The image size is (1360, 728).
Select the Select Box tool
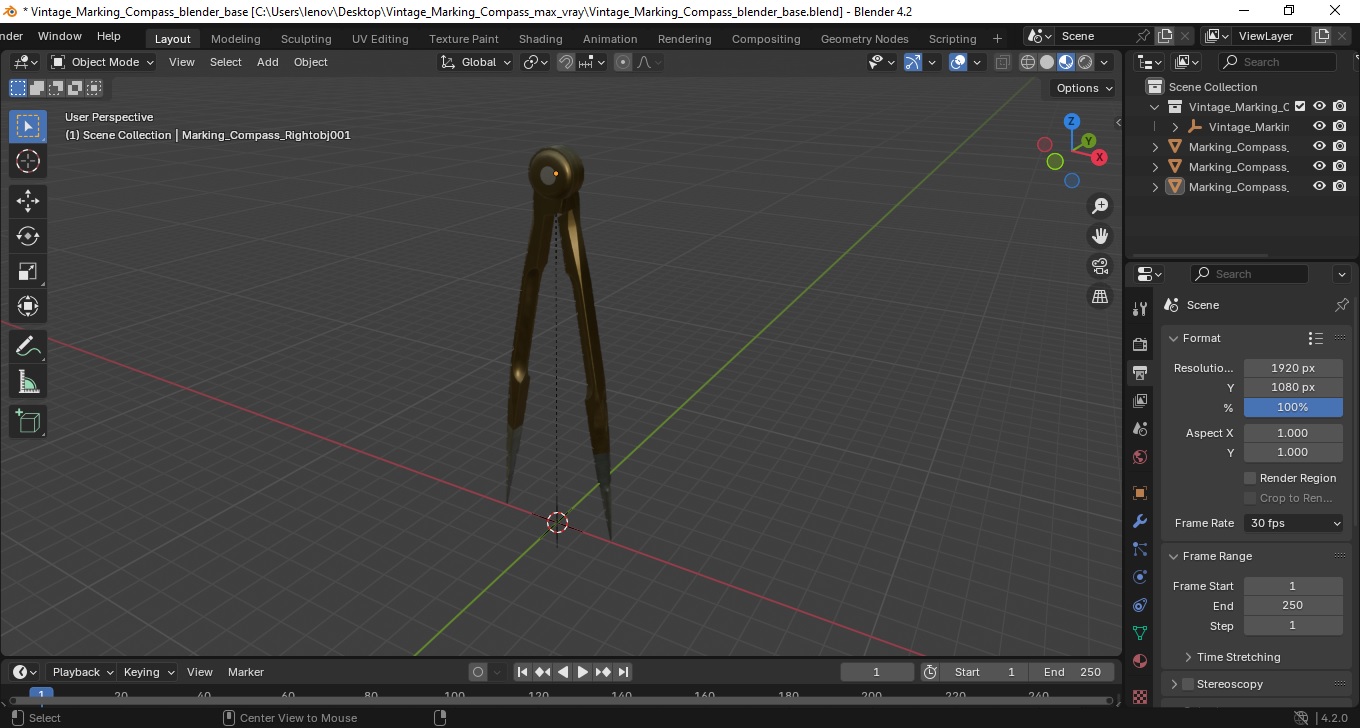(28, 126)
